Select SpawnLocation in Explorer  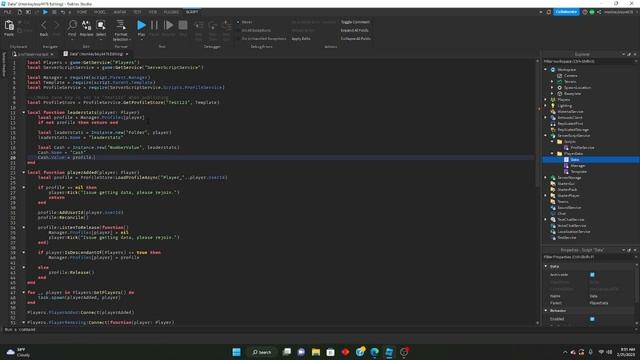(577, 88)
